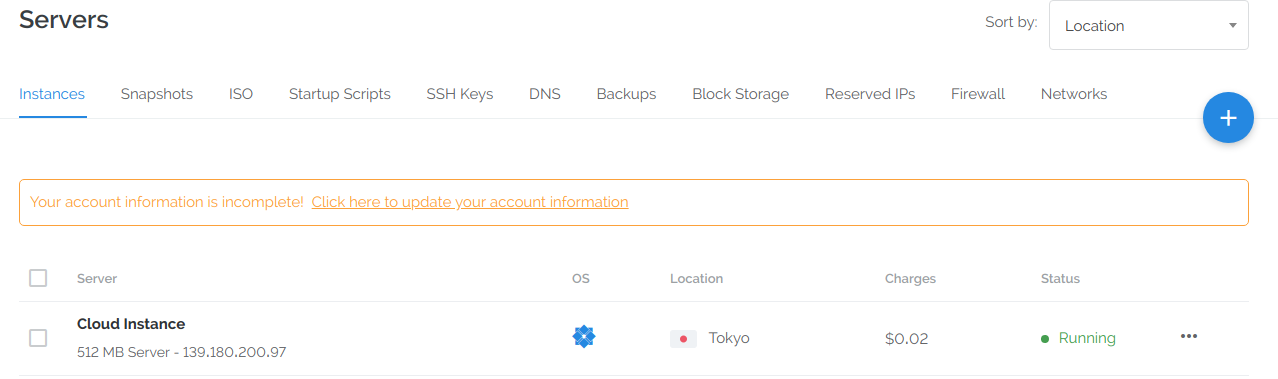Go to the Startup Scripts tab
The width and height of the screenshot is (1278, 379).
click(x=340, y=94)
